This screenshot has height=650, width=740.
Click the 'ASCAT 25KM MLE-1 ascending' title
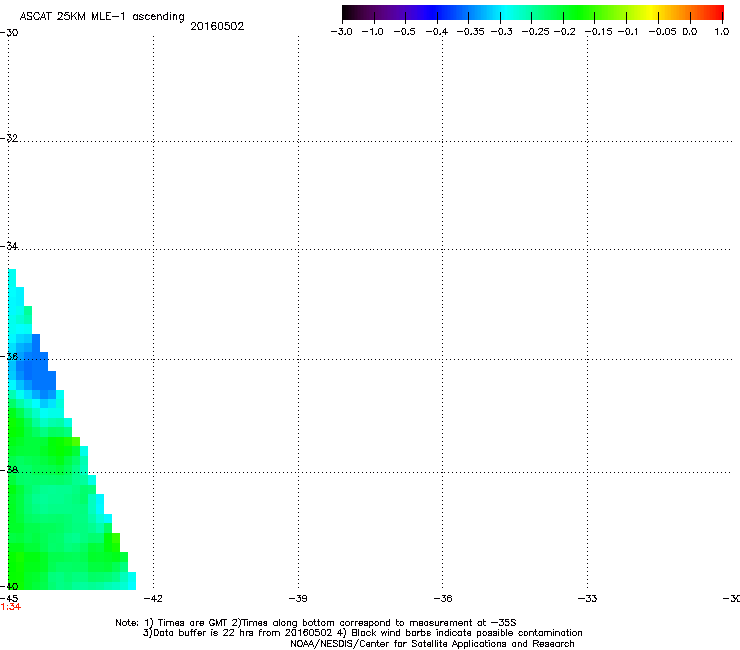tap(102, 17)
